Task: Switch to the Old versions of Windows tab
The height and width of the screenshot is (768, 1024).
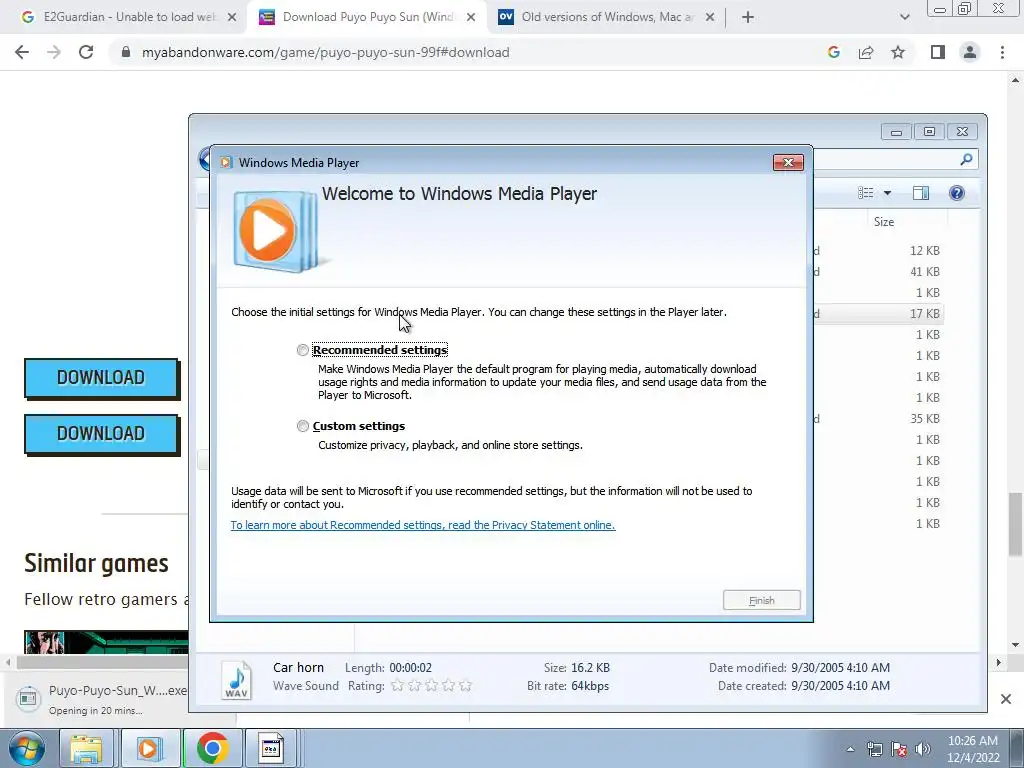Action: [x=605, y=17]
